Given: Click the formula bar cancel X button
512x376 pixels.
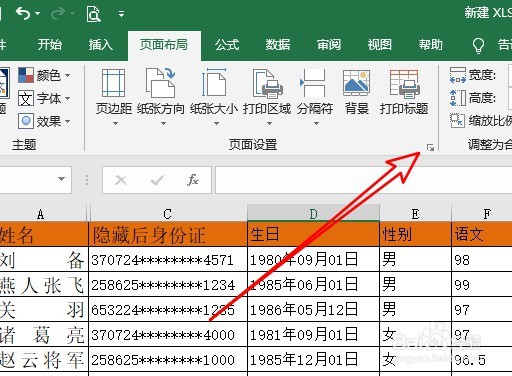Looking at the screenshot, I should pos(121,180).
